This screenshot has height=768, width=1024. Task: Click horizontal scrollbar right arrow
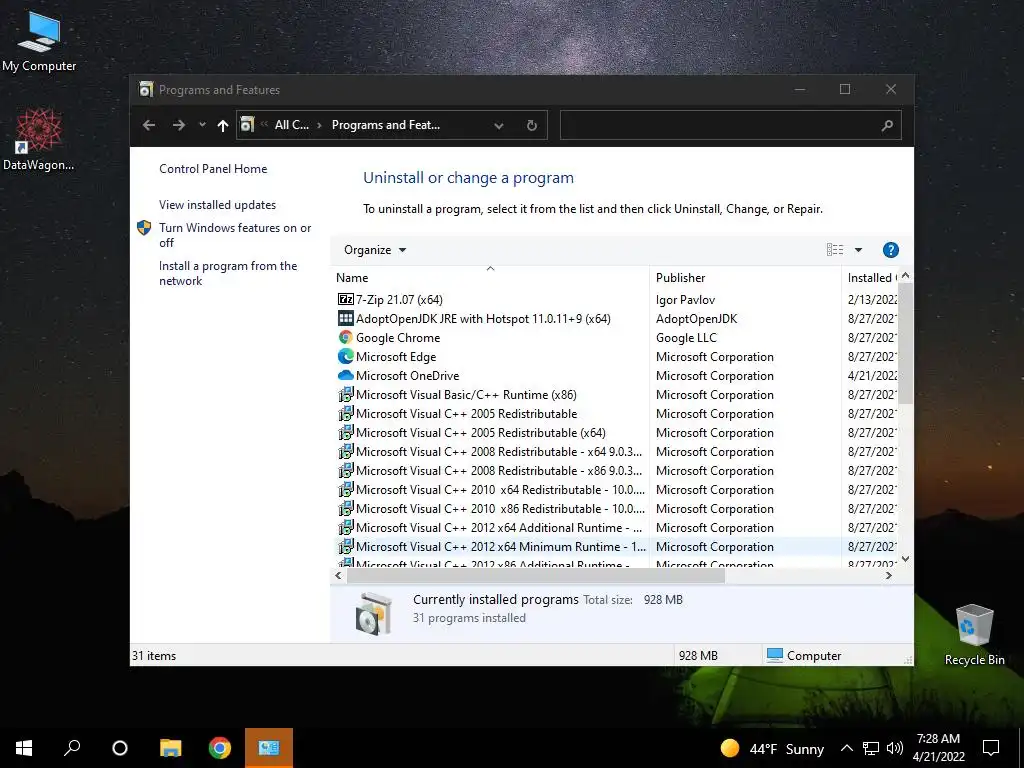click(889, 575)
